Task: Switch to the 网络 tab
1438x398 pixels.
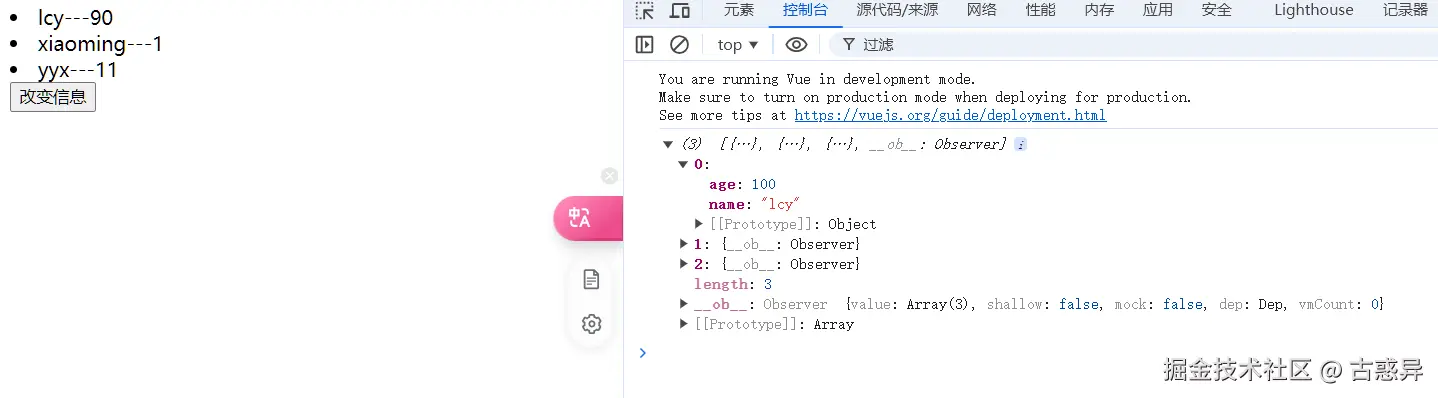Action: point(982,10)
